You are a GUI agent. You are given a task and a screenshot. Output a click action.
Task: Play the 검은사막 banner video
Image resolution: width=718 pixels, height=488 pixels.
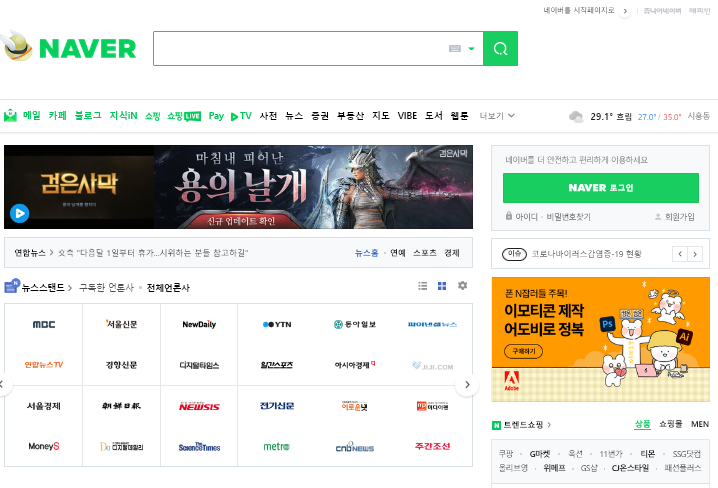point(20,213)
